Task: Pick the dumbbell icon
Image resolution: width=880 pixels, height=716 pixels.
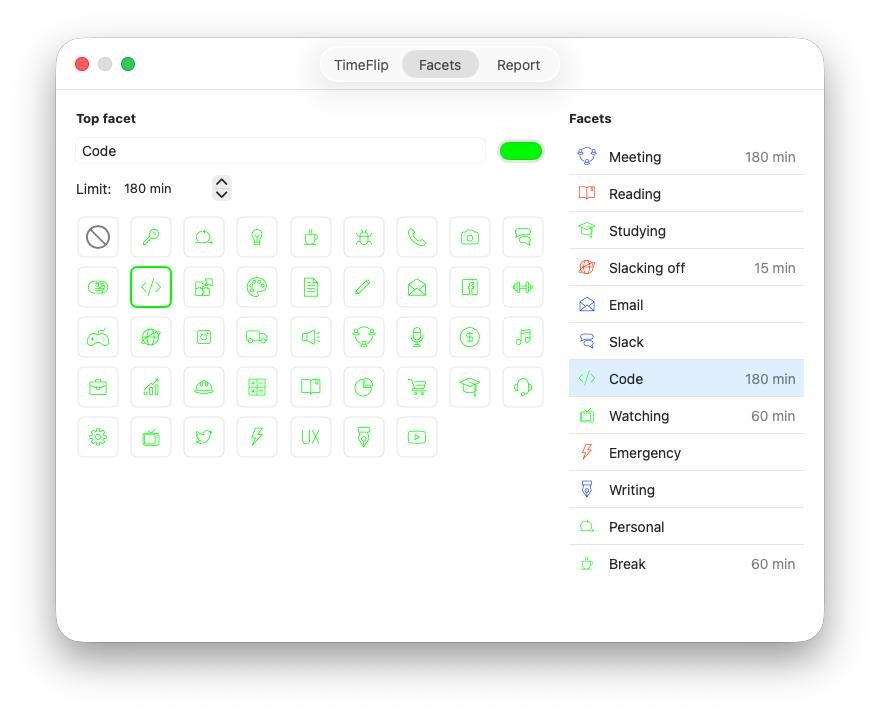Action: pyautogui.click(x=523, y=287)
